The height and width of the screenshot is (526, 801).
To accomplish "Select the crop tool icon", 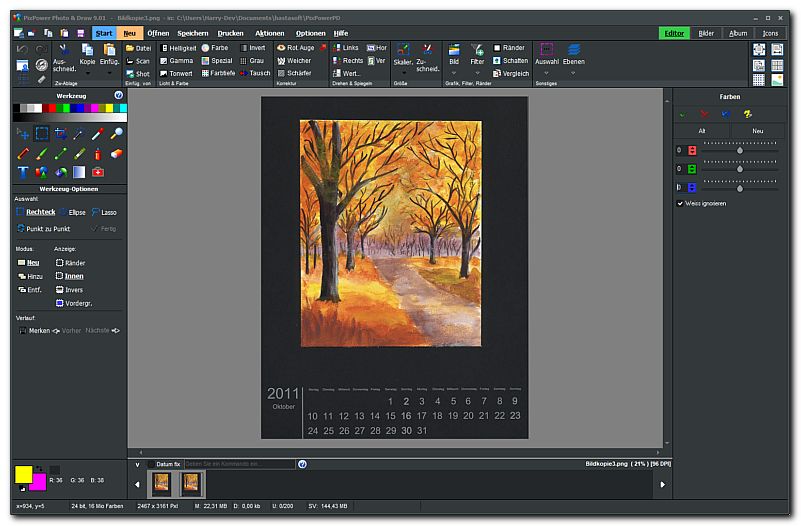I will pos(61,134).
